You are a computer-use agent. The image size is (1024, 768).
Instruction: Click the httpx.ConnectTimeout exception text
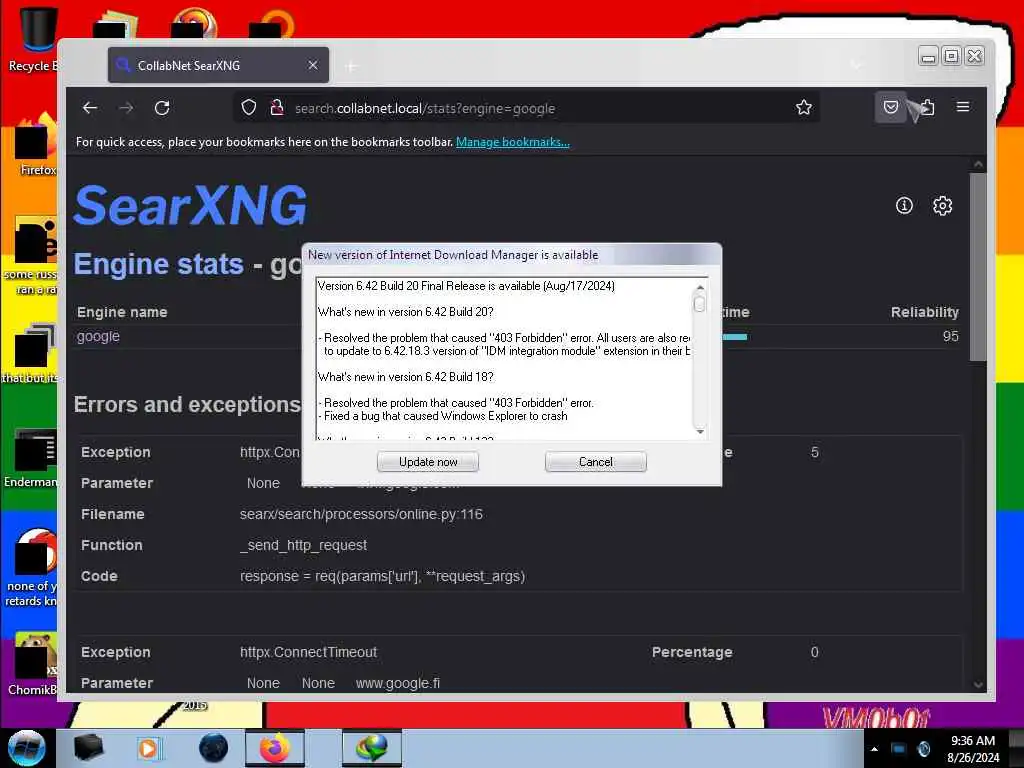(x=308, y=652)
